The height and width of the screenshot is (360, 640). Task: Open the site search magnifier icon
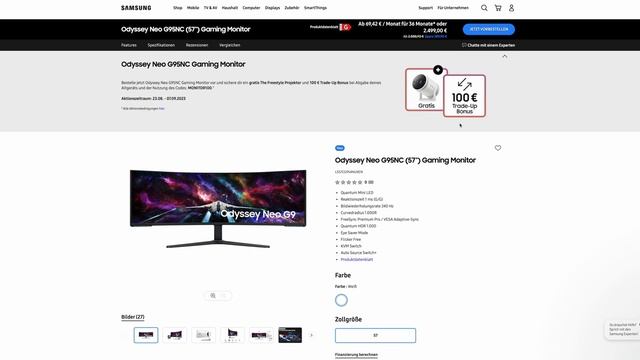(x=484, y=8)
